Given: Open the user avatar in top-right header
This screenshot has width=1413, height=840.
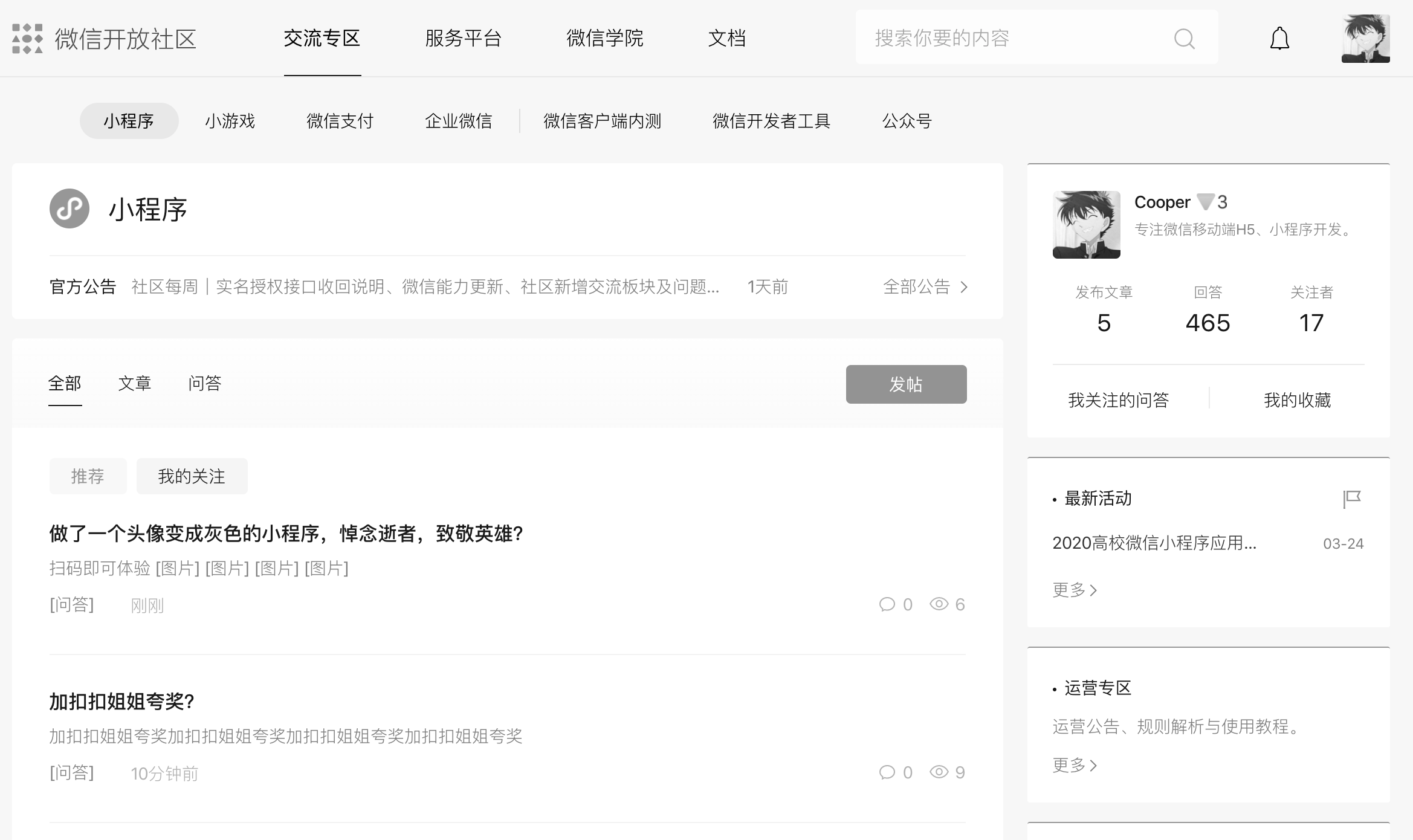Looking at the screenshot, I should (1365, 39).
